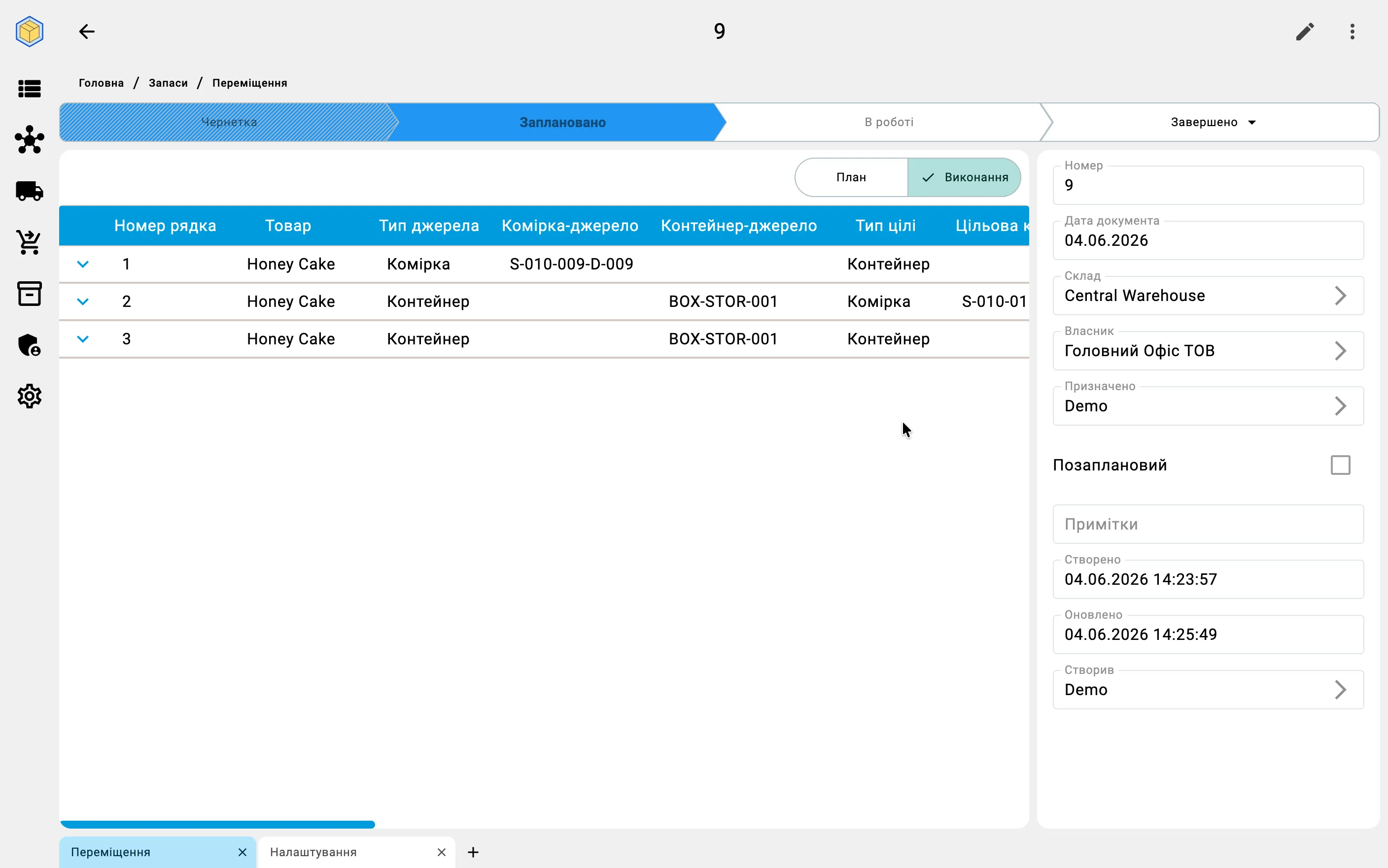Open the archive box sidebar icon
Image resolution: width=1388 pixels, height=868 pixels.
coord(29,293)
